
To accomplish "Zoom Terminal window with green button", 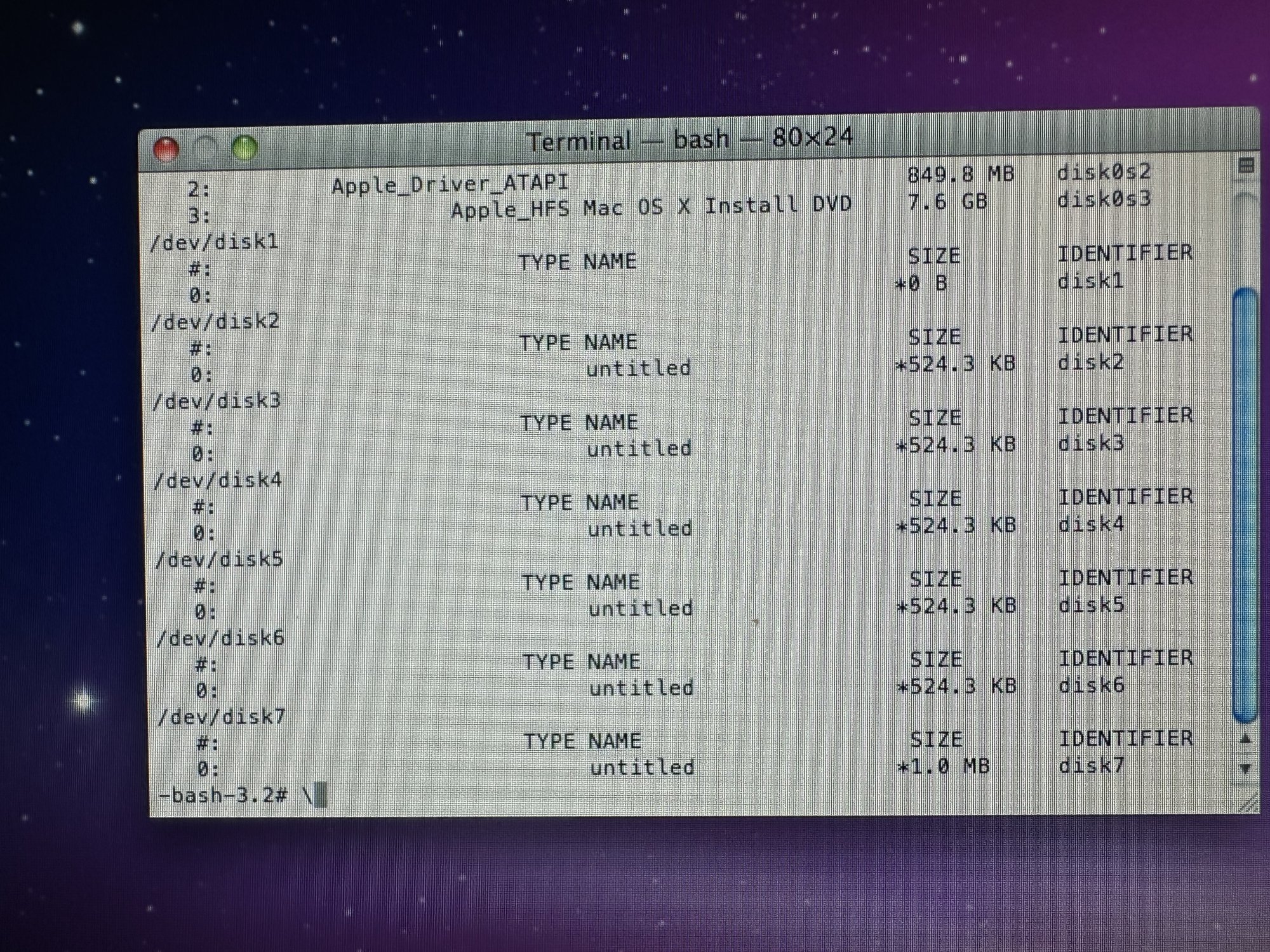I will point(245,147).
